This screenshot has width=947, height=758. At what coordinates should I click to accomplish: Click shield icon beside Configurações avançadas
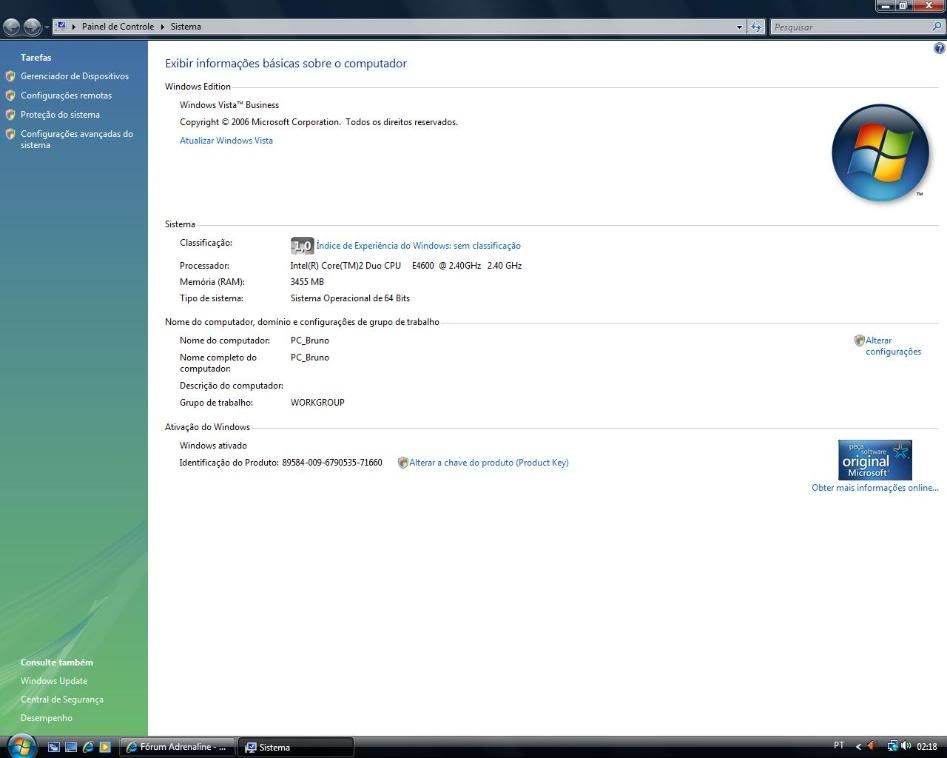10,134
